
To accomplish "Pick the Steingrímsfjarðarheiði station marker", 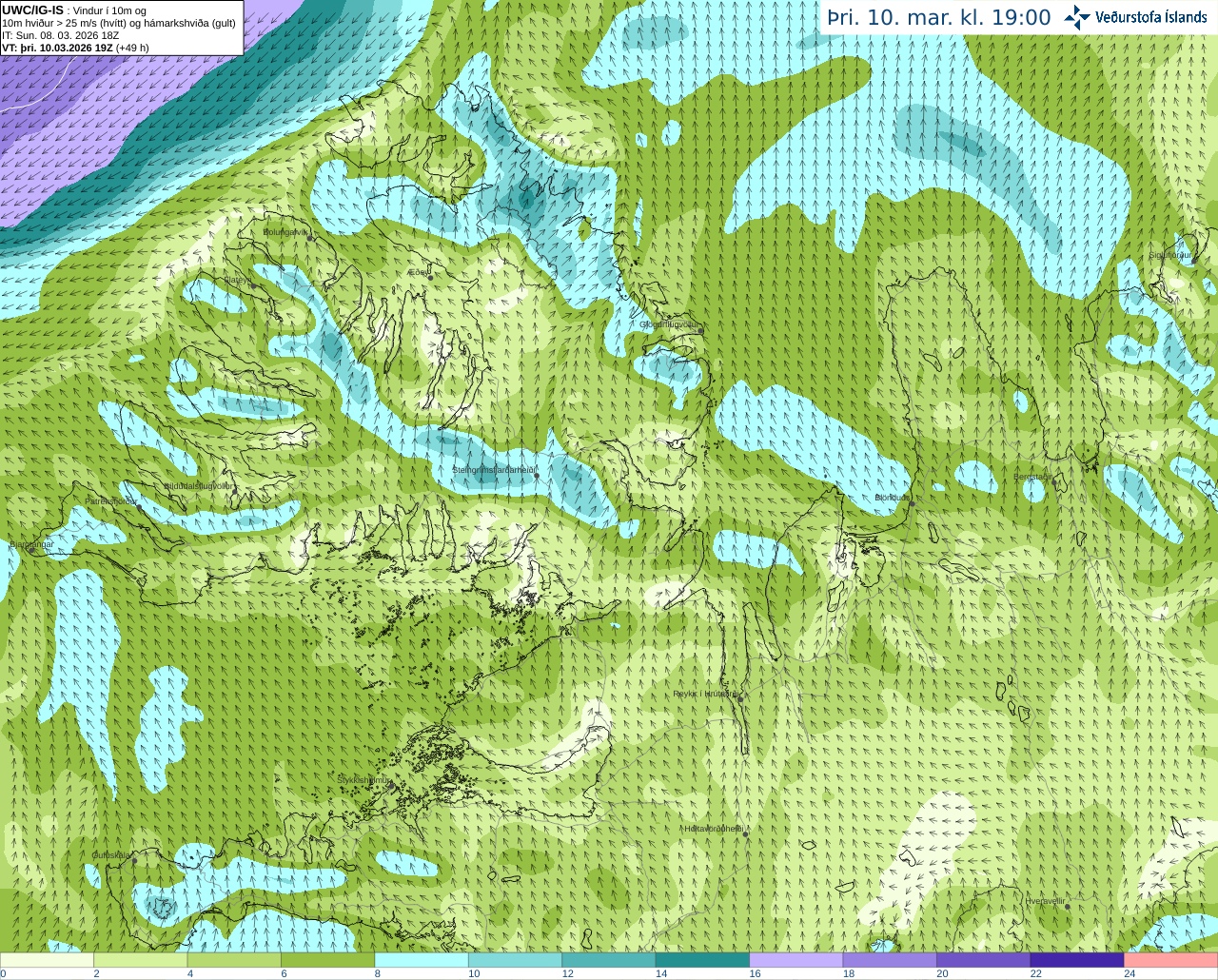I will tap(537, 475).
